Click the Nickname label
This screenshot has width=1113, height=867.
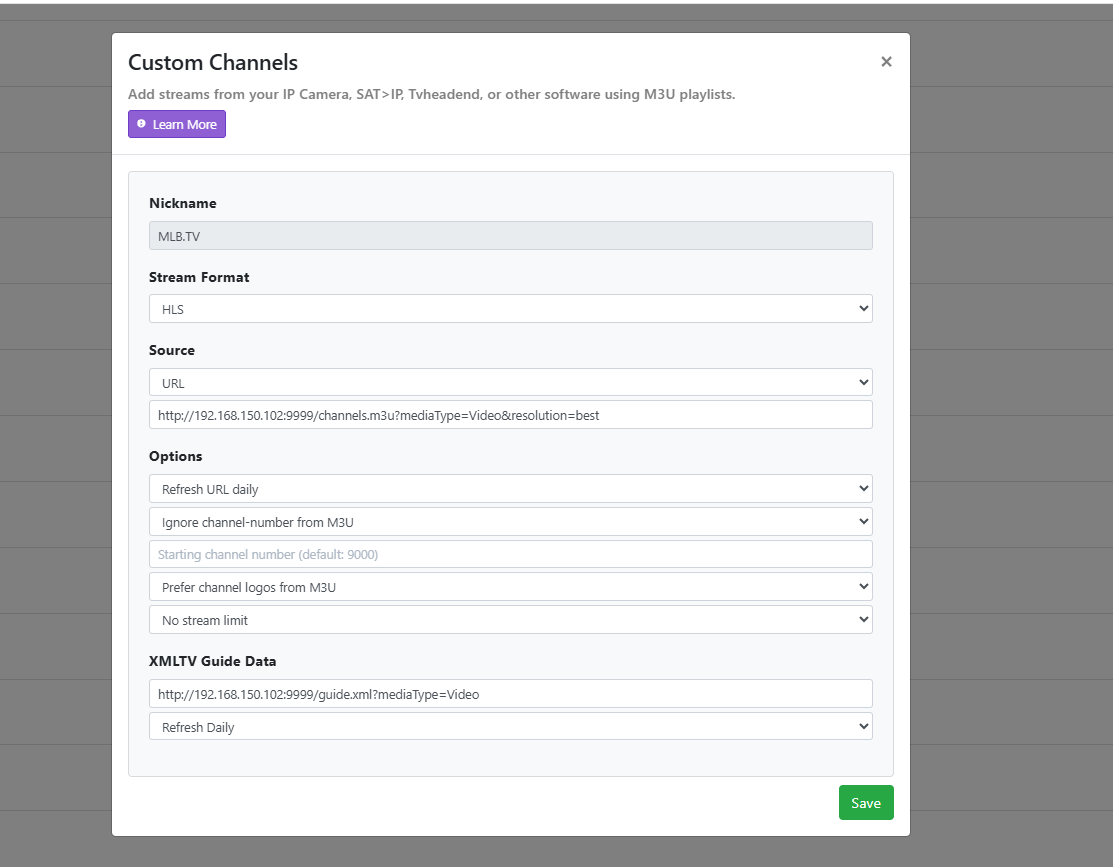coord(183,204)
